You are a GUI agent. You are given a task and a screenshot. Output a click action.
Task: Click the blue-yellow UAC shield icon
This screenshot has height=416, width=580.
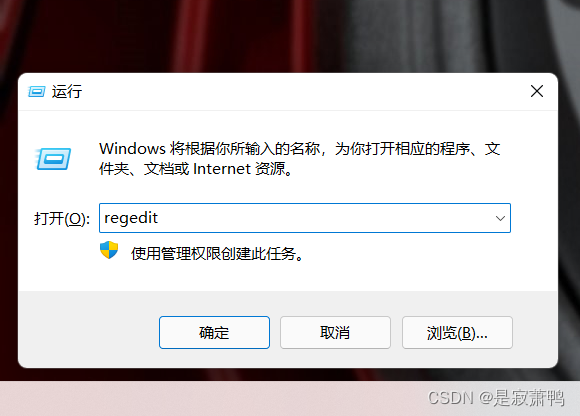109,250
